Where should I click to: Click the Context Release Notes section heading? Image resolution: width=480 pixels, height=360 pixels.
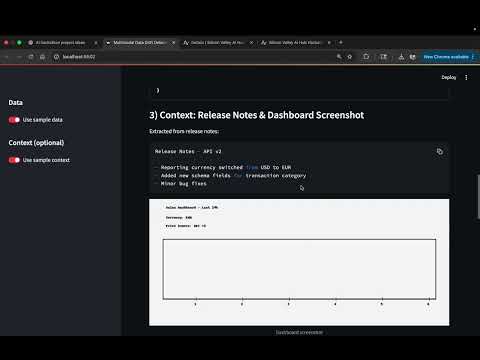tap(257, 115)
